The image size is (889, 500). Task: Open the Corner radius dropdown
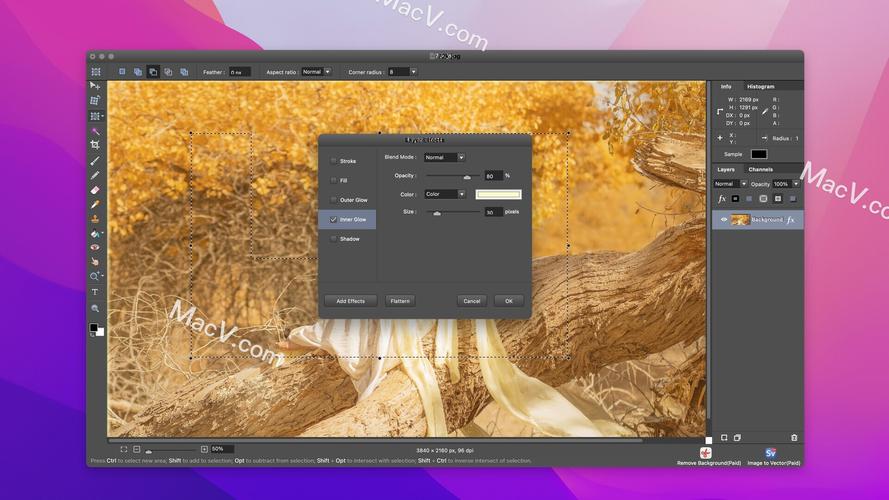pyautogui.click(x=402, y=72)
